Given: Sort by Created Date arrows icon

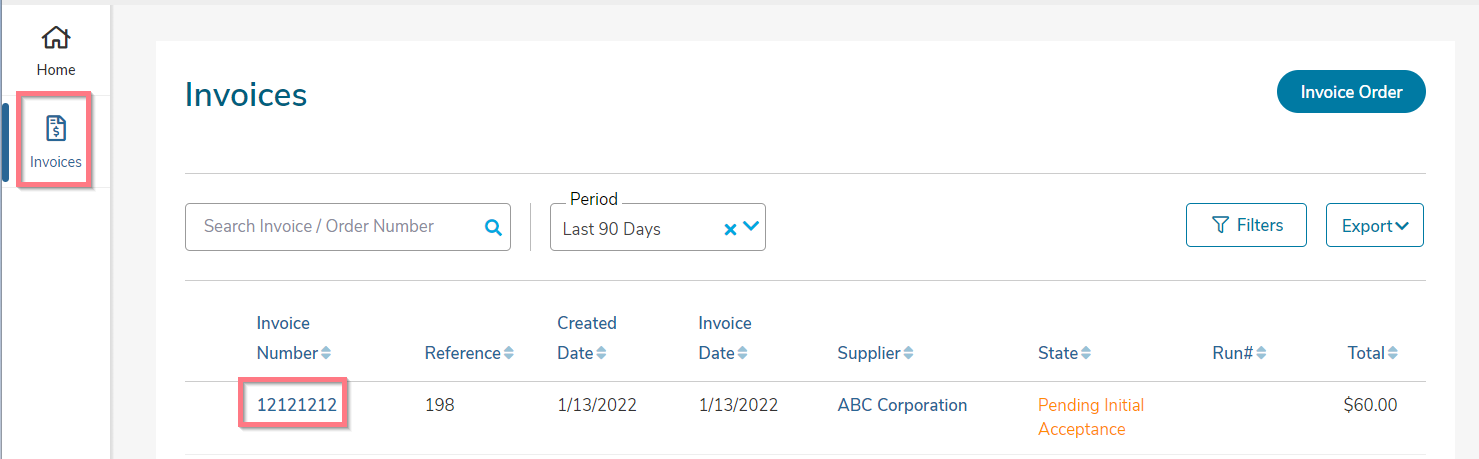Looking at the screenshot, I should coord(601,353).
